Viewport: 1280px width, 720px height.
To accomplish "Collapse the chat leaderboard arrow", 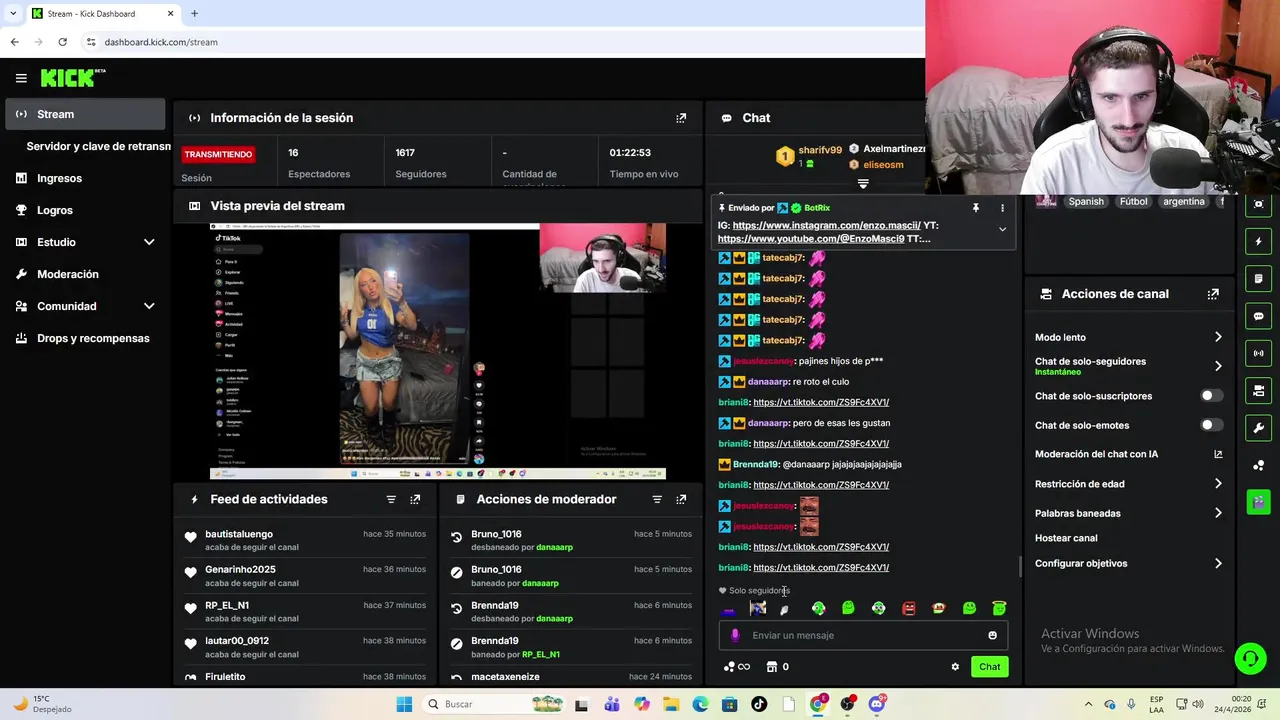I will pos(863,184).
